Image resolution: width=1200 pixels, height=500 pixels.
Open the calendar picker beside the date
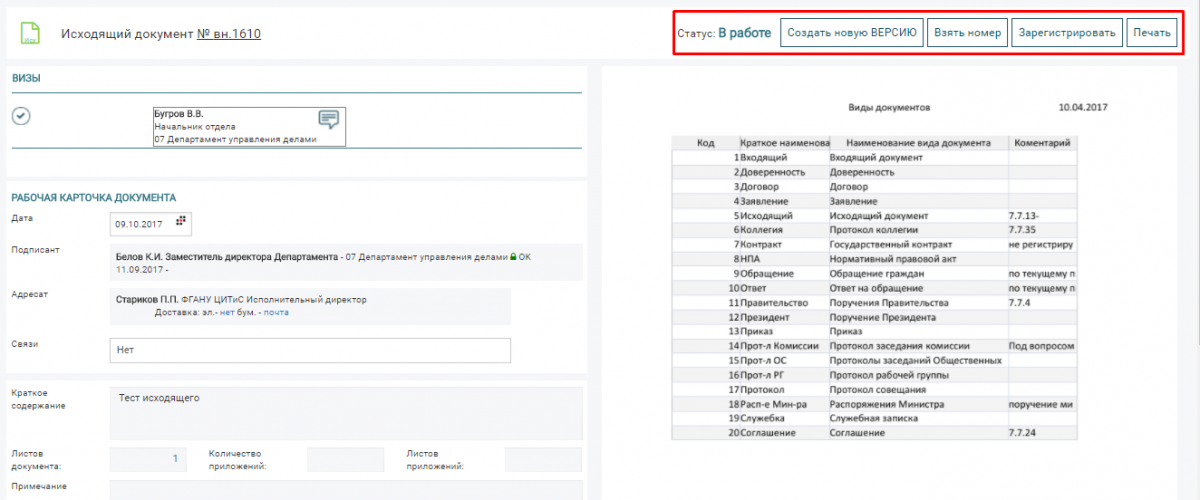point(182,220)
